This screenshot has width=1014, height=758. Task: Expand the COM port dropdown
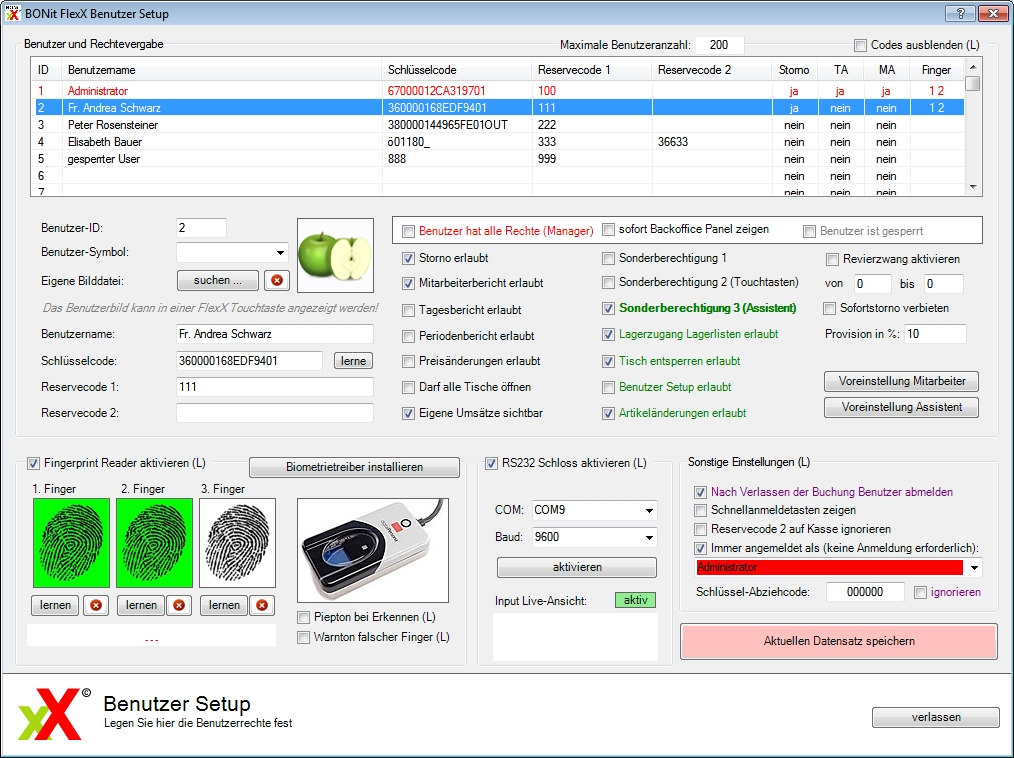[x=649, y=511]
